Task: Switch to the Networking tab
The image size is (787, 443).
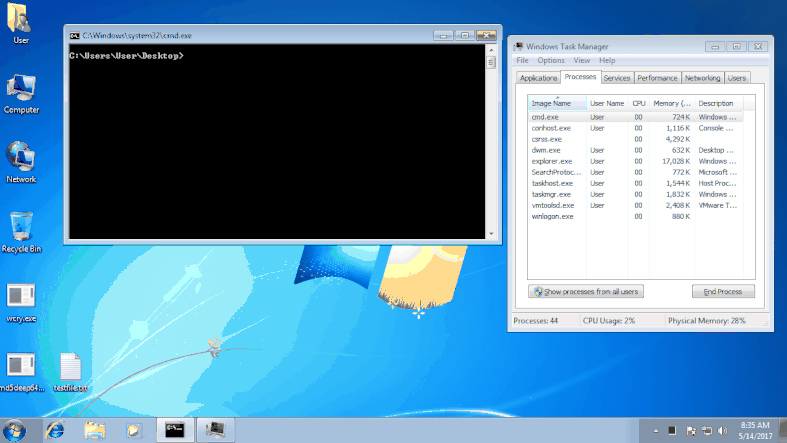Action: [x=702, y=78]
